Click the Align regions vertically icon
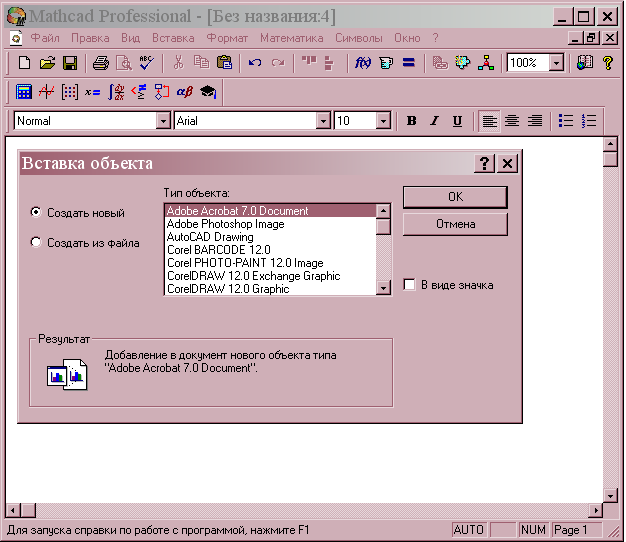Viewport: 626px width, 542px height. tap(329, 63)
